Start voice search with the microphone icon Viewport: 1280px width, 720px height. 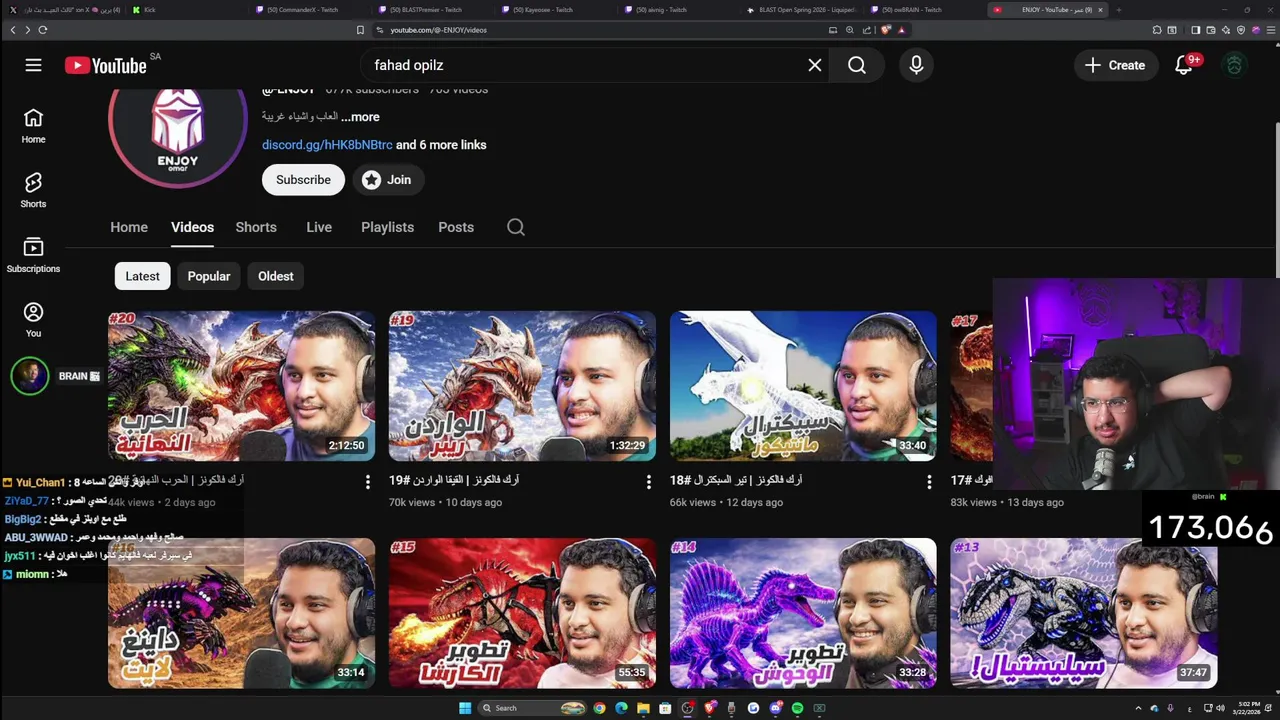pos(916,65)
